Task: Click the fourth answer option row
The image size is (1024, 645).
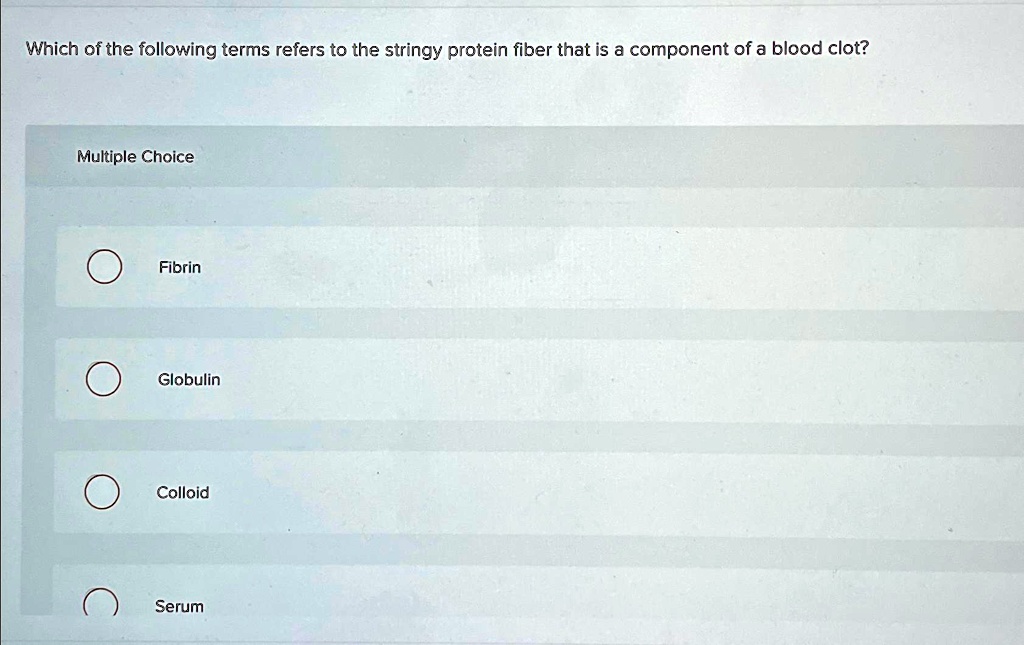Action: coord(400,604)
